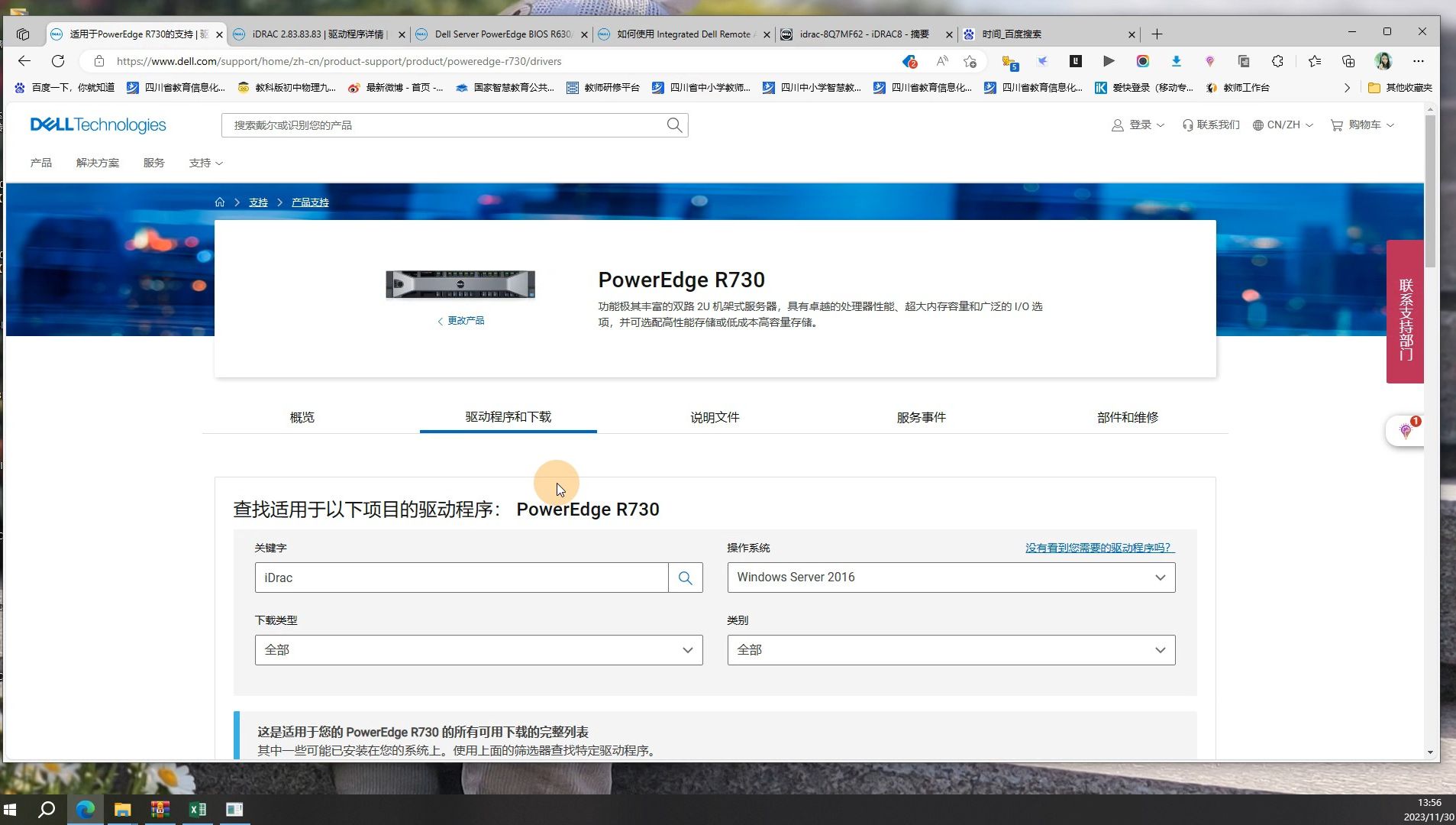Open taskbar search magnifier
The image size is (1456, 825).
(x=47, y=809)
